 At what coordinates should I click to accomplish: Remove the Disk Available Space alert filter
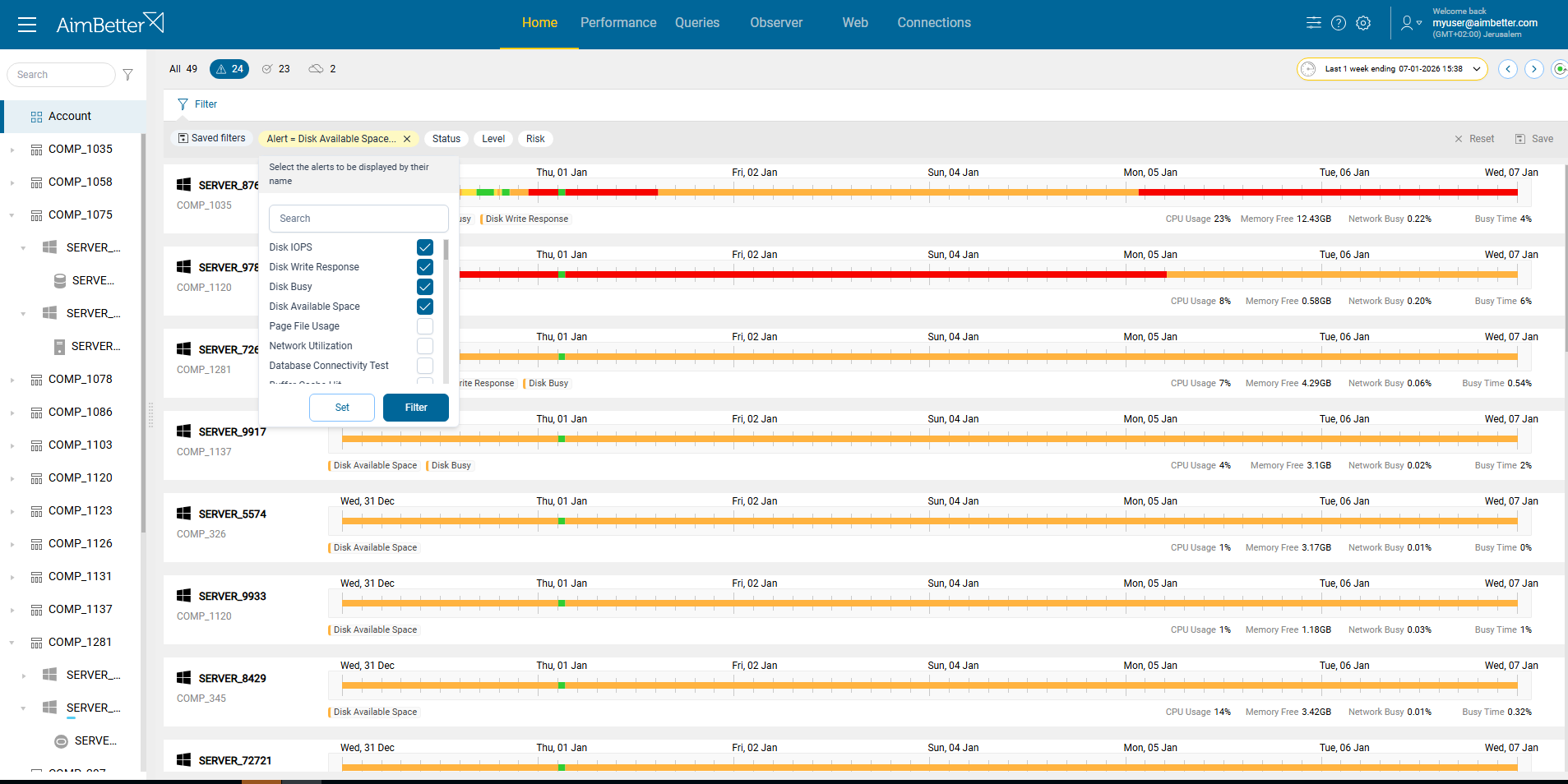tap(407, 139)
